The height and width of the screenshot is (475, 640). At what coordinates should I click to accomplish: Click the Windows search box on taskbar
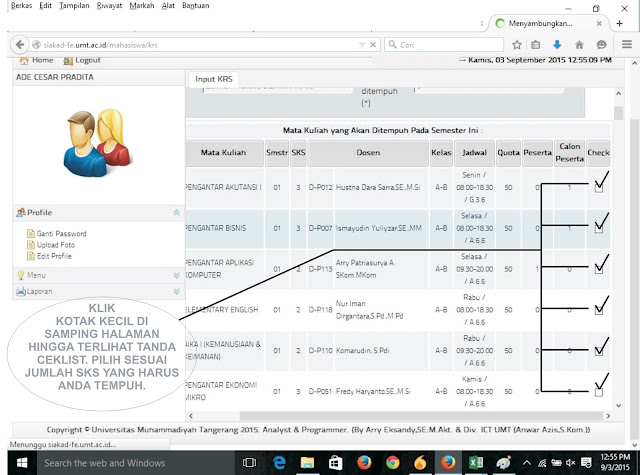point(136,463)
